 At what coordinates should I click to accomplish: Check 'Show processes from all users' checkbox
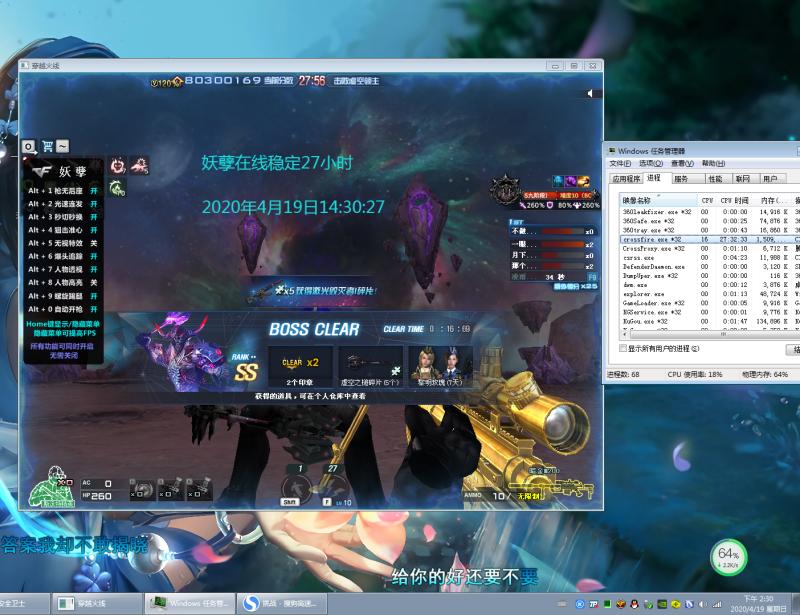click(624, 349)
